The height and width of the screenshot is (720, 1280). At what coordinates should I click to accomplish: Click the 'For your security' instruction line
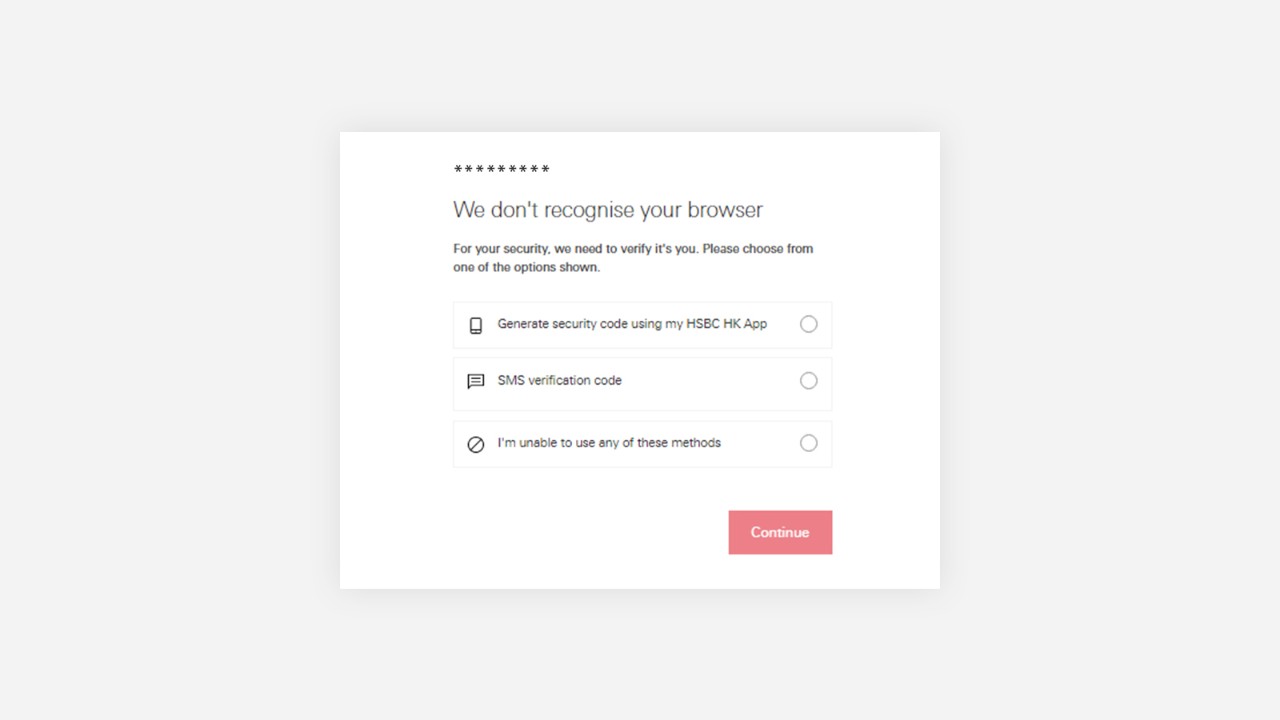[633, 248]
